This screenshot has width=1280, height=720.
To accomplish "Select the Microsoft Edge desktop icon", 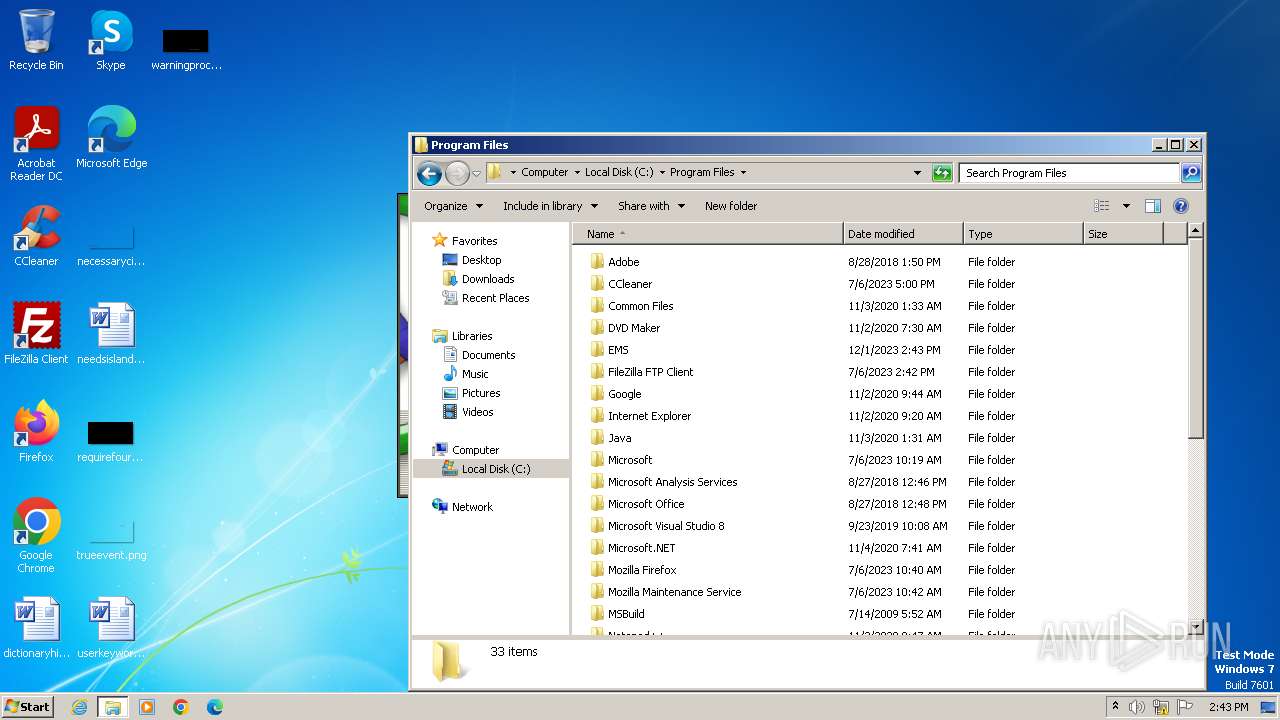I will 111,138.
